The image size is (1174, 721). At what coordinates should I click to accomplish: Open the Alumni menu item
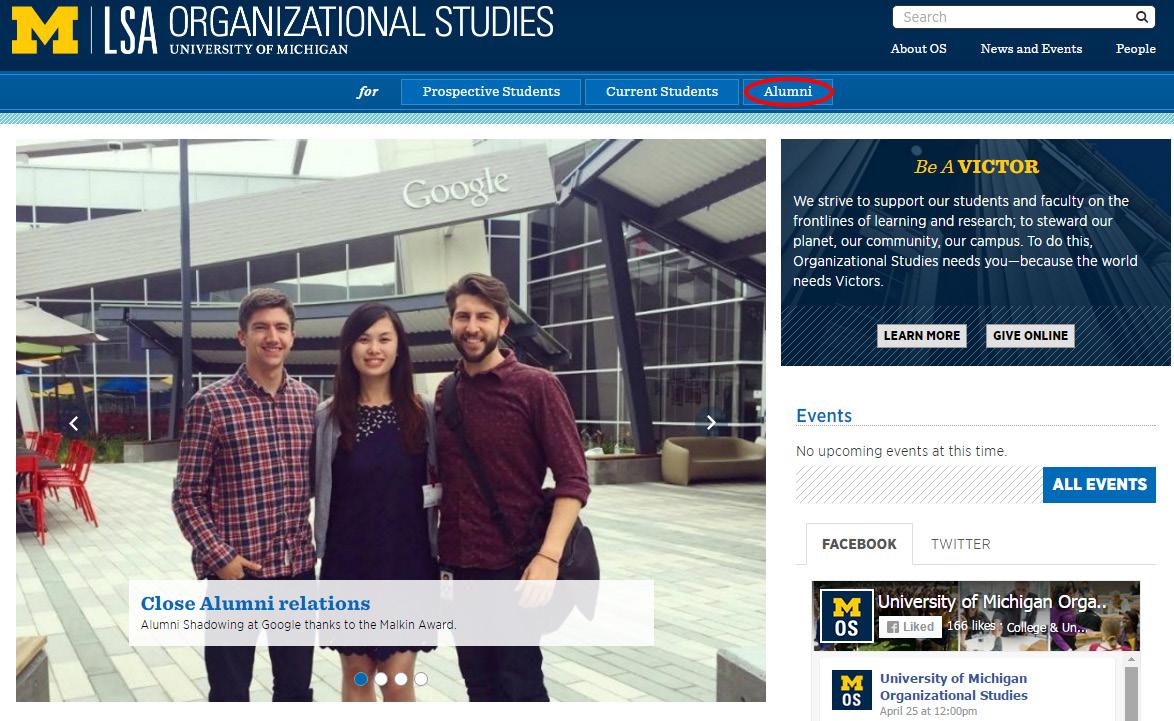pyautogui.click(x=788, y=91)
